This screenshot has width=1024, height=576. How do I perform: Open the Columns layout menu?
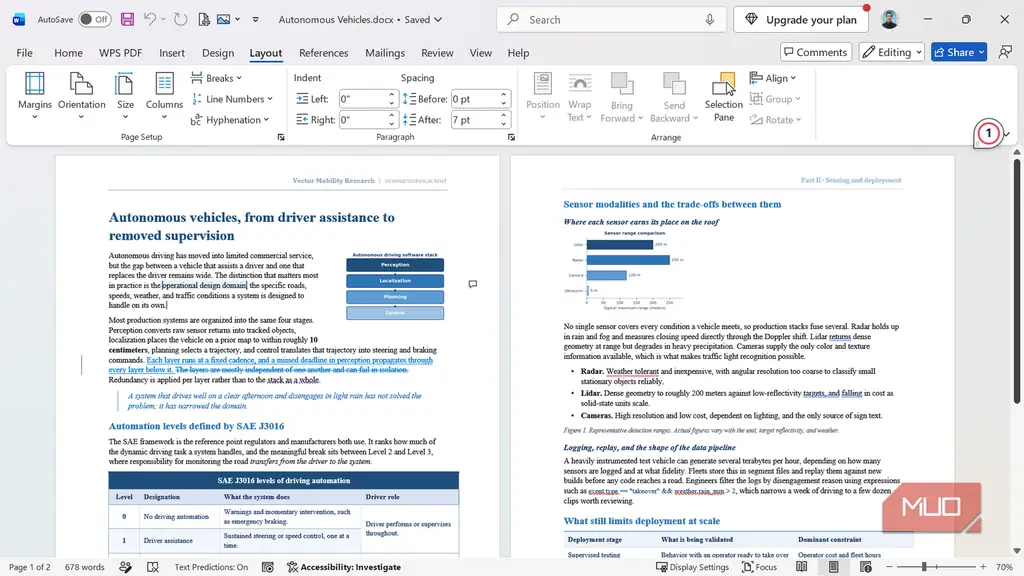164,96
